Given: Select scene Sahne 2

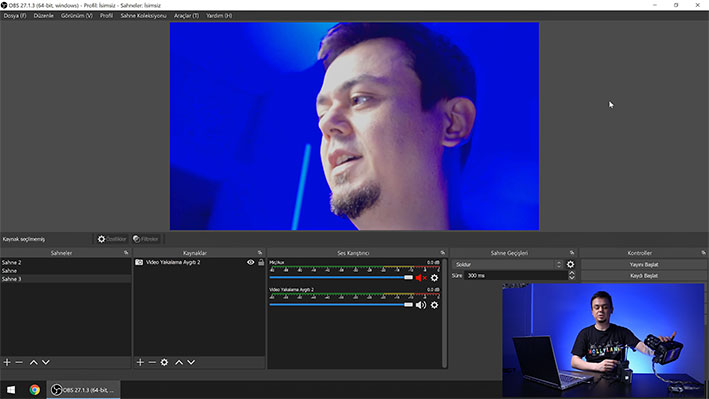Looking at the screenshot, I should click(66, 262).
